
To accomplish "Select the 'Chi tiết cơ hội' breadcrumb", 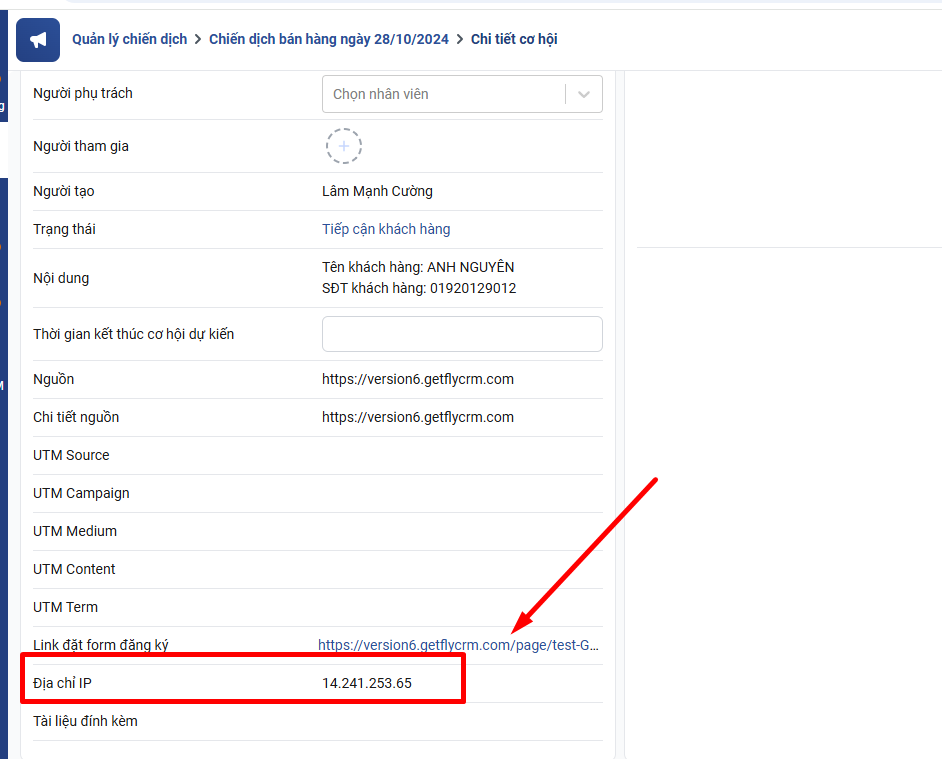I will (514, 39).
